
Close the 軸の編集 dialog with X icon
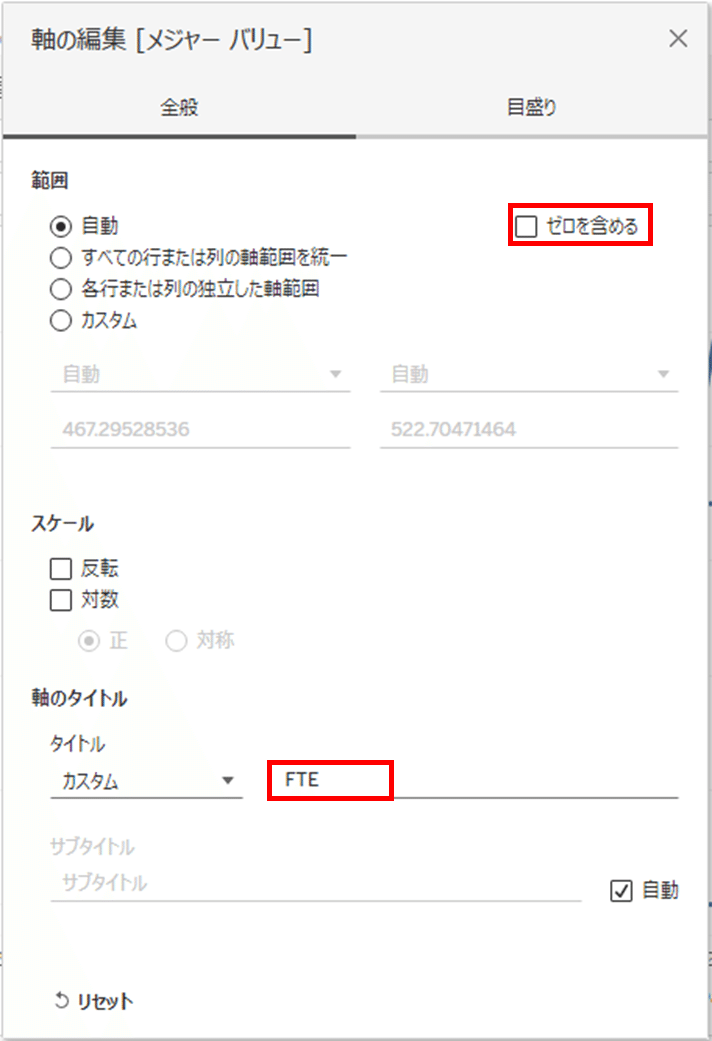pos(677,39)
